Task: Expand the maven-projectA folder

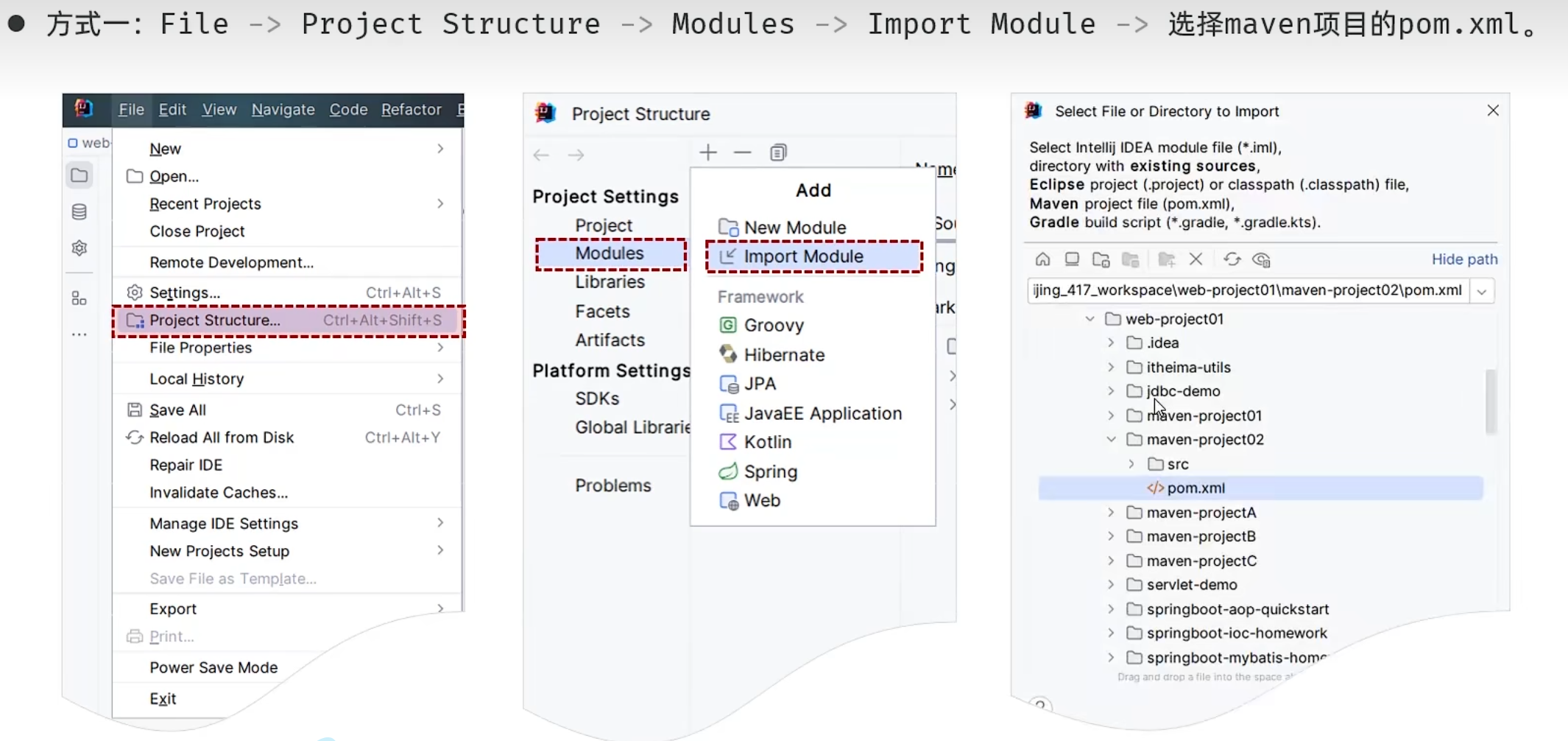Action: [1111, 513]
